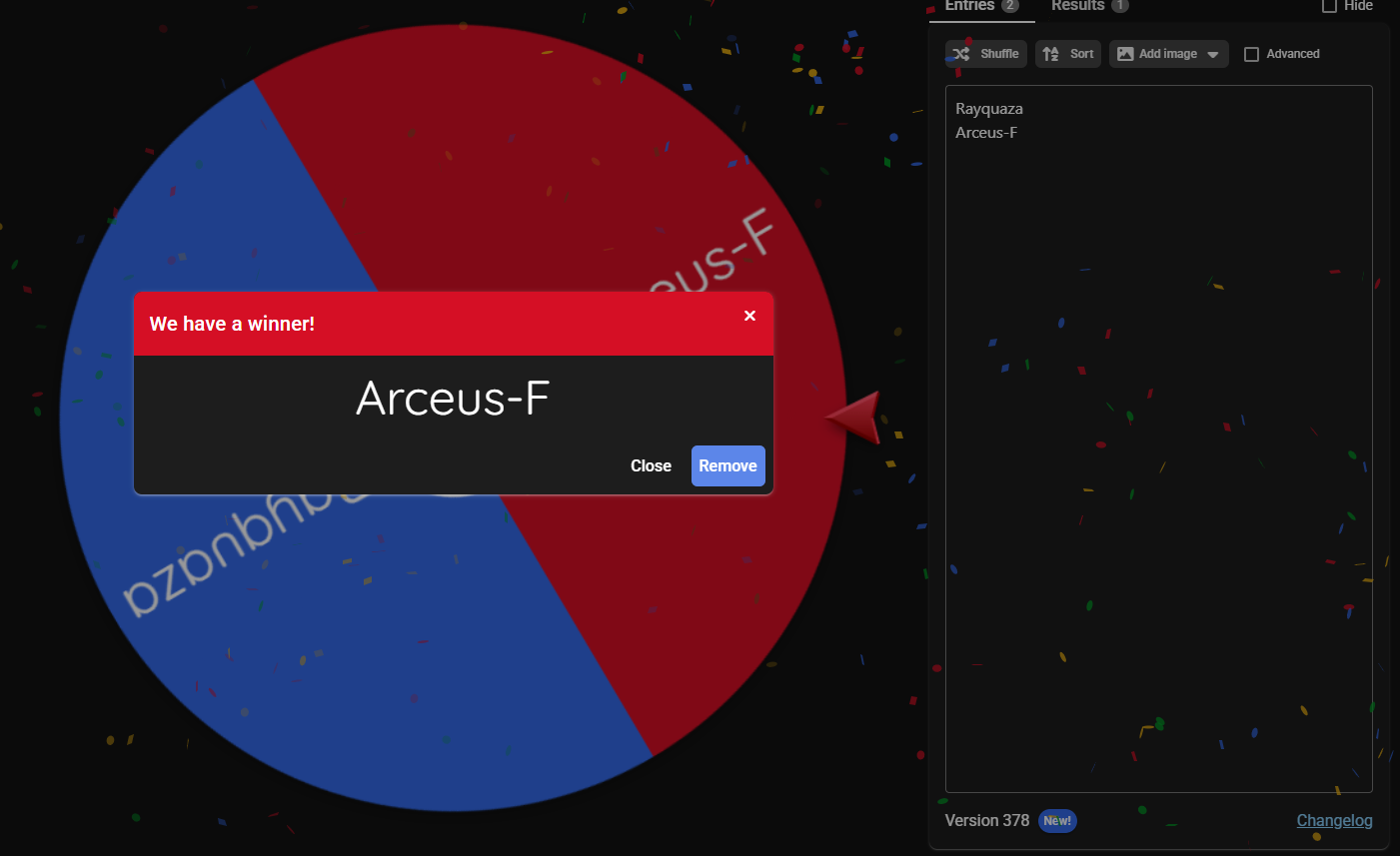Sort the entries alphabetically

coord(1068,54)
